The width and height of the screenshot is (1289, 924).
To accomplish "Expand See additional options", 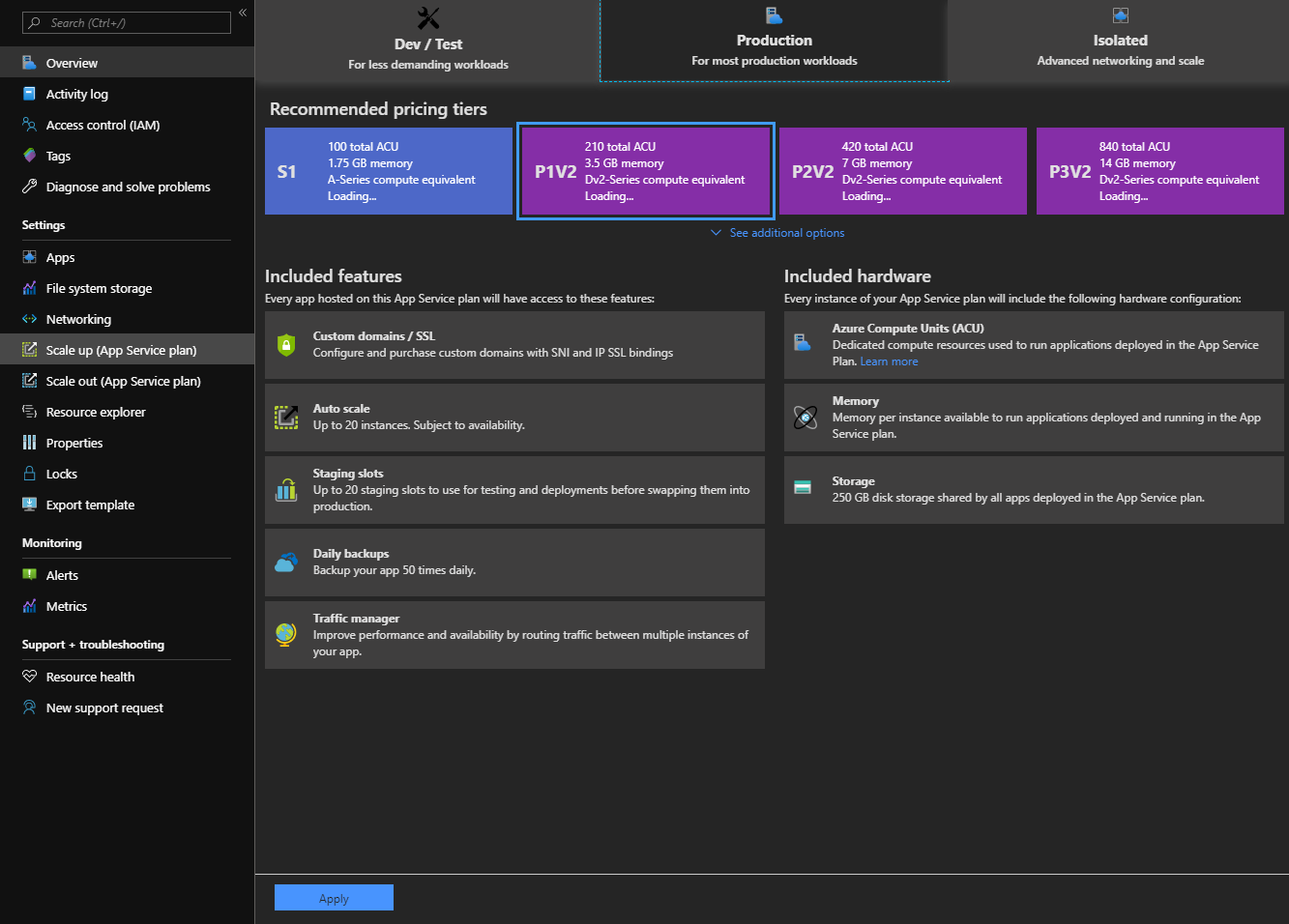I will (x=777, y=233).
